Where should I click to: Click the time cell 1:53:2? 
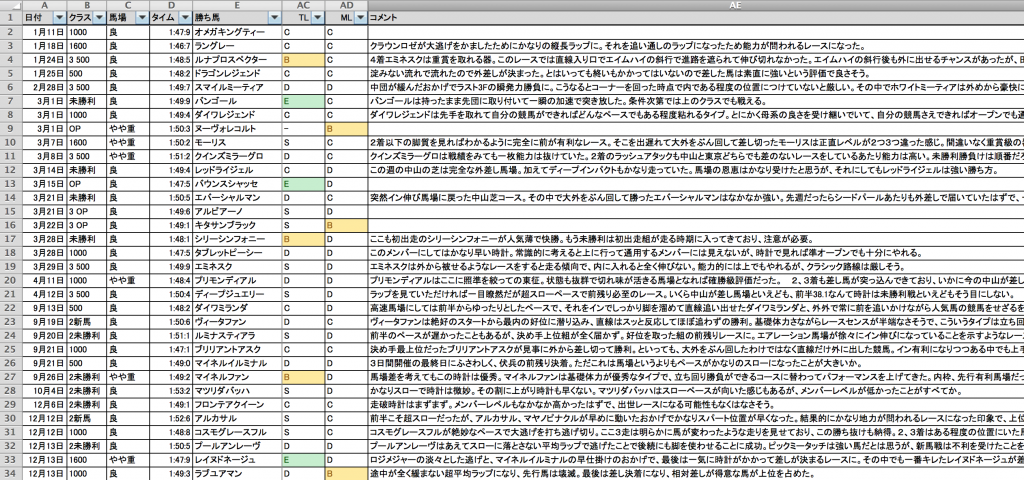tap(171, 391)
